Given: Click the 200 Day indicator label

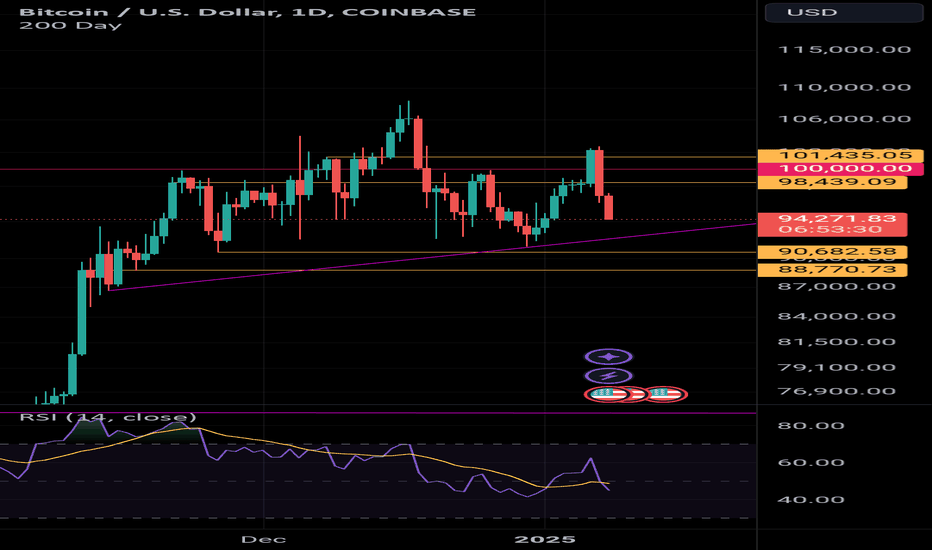Looking at the screenshot, I should pos(70,26).
